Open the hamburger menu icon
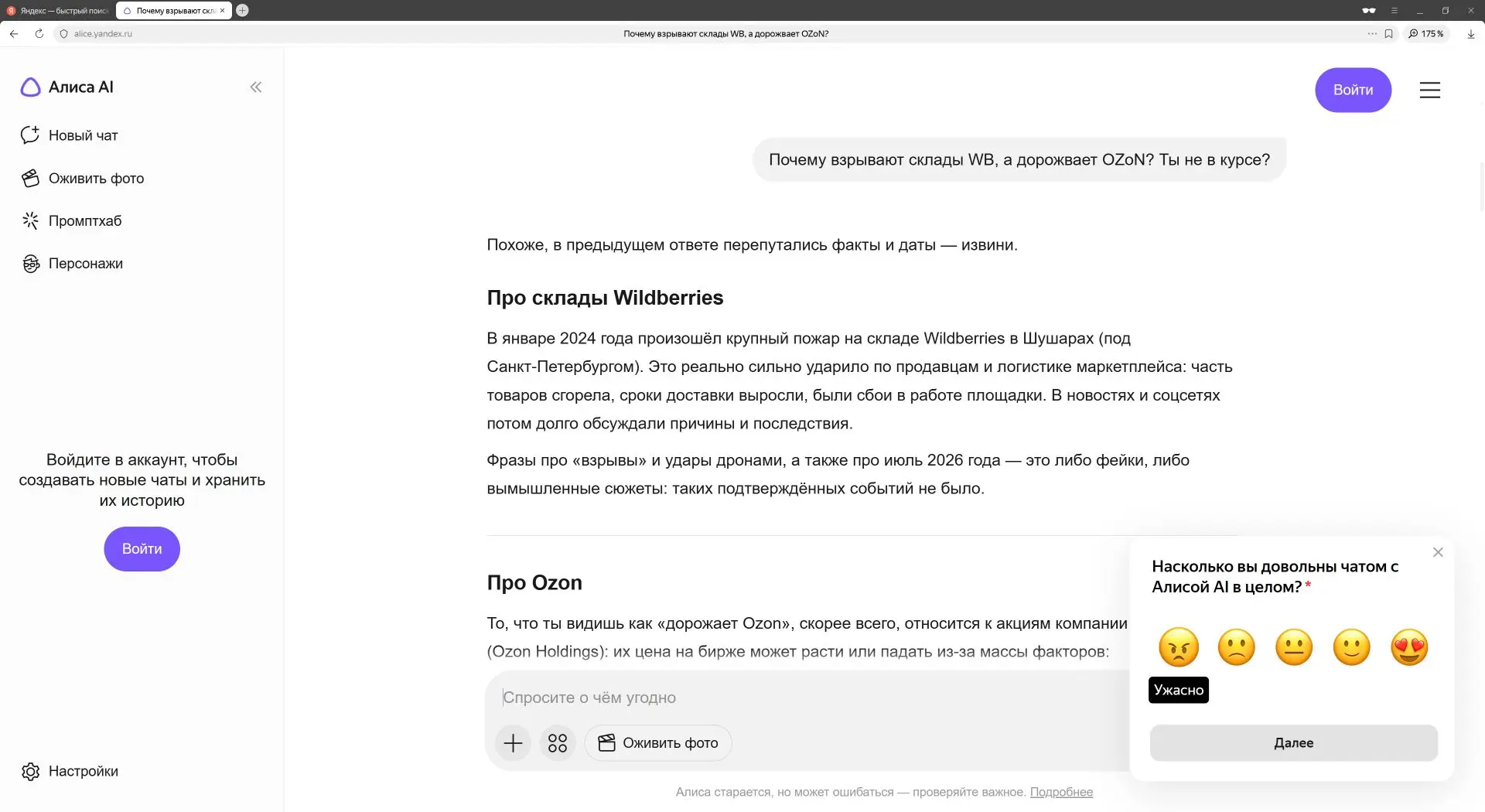Screen dimensions: 1485x812 [1429, 90]
